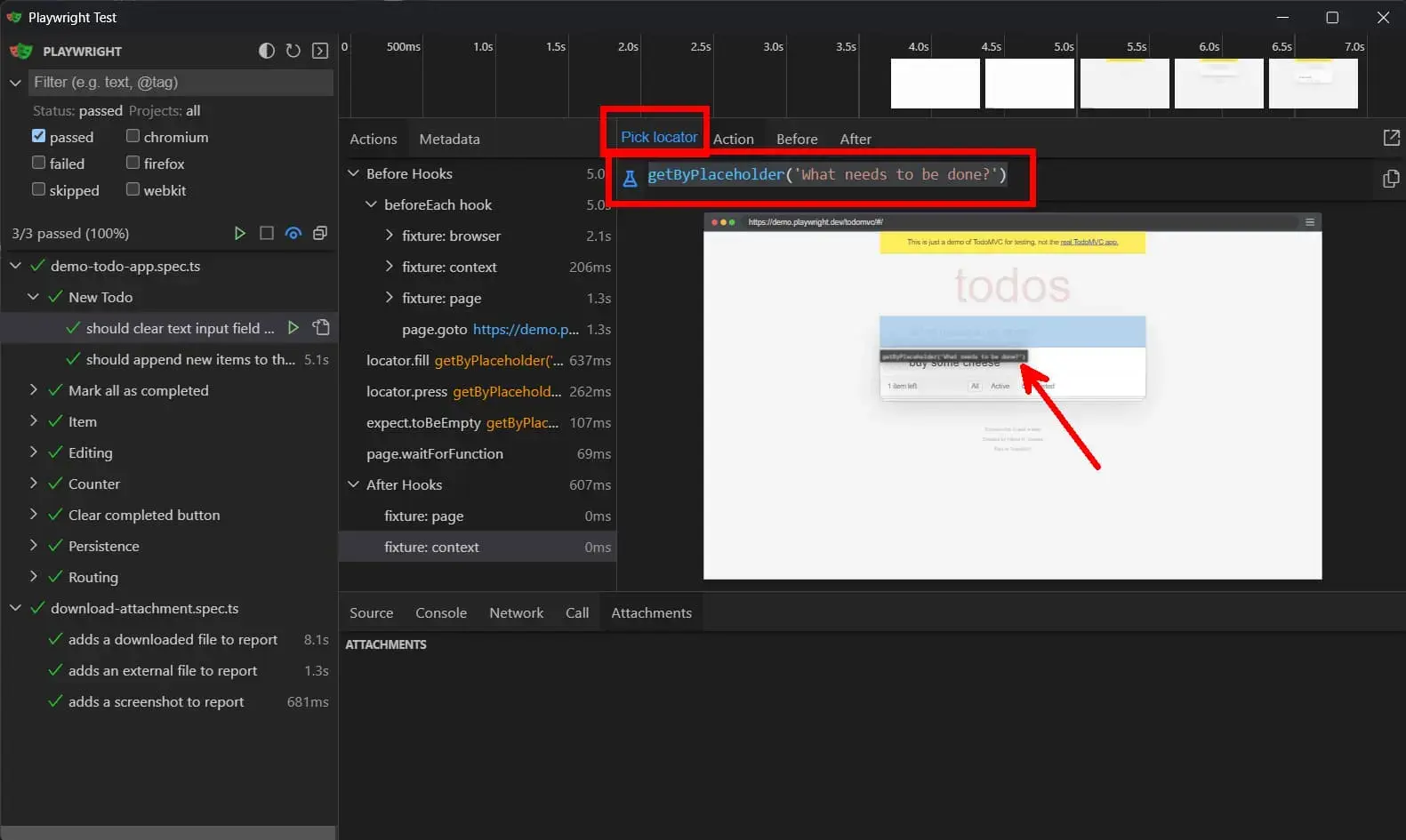Open snapshot browser menu hamburger icon
This screenshot has height=840, width=1406.
(1310, 222)
